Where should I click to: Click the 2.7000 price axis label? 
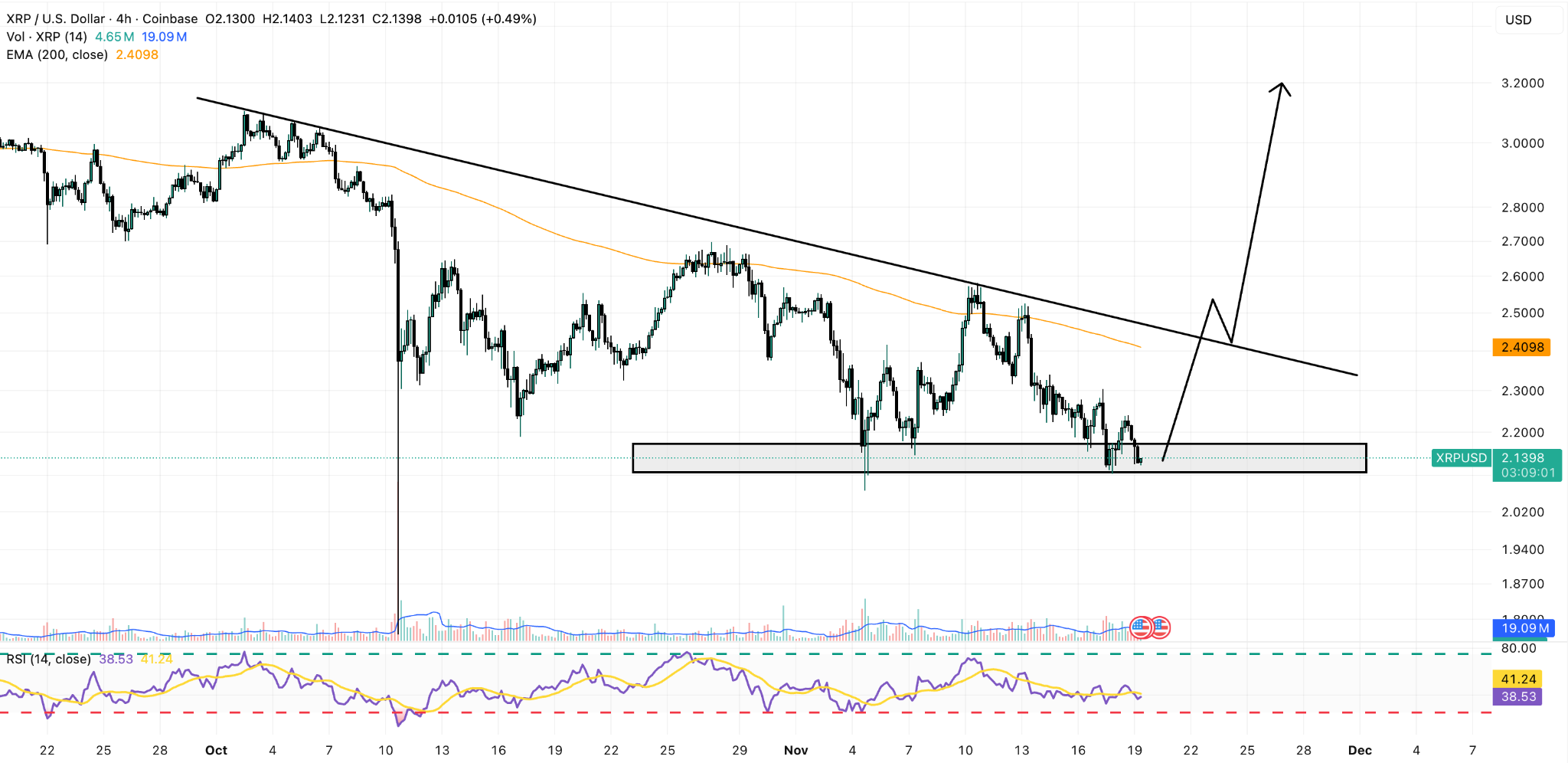tap(1523, 241)
